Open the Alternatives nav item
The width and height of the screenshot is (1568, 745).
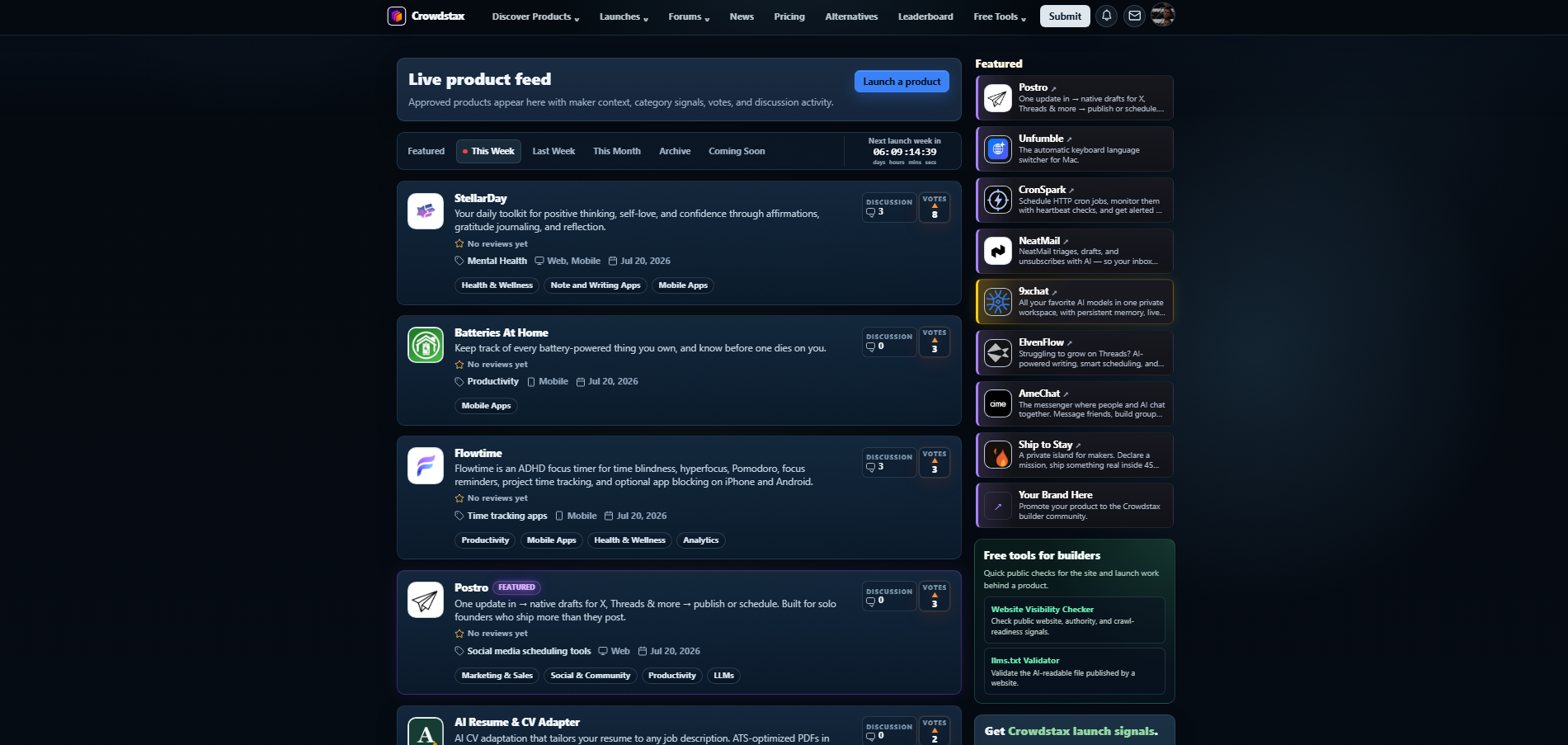[x=851, y=17]
